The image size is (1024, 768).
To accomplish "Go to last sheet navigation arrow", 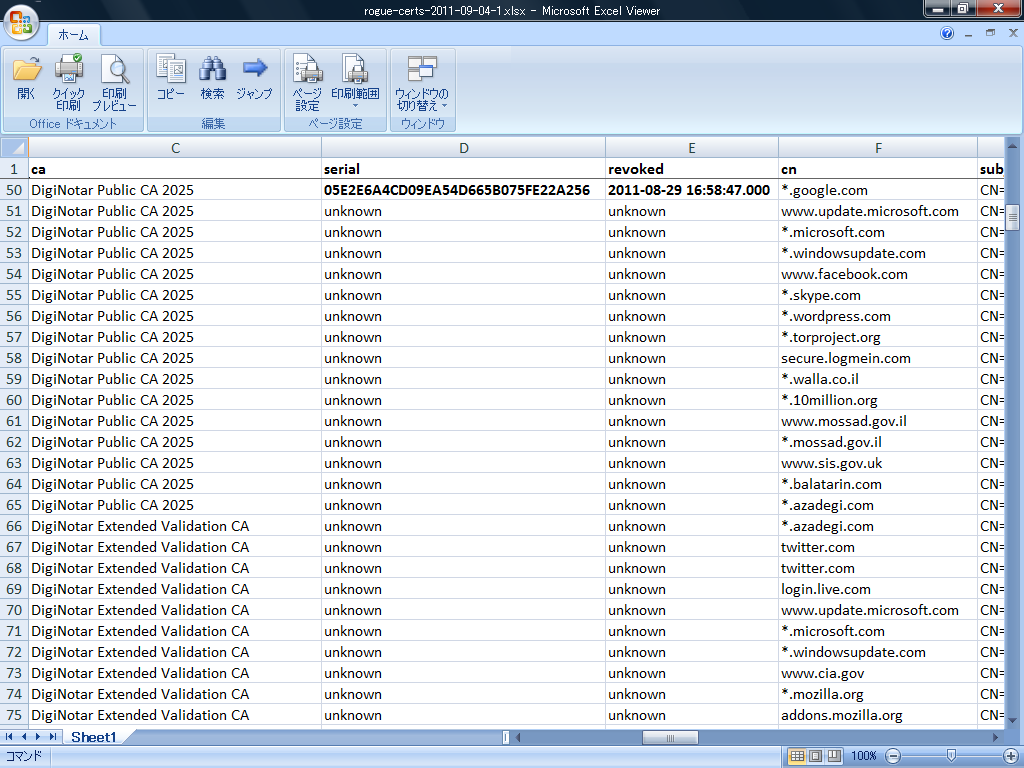I will point(53,737).
